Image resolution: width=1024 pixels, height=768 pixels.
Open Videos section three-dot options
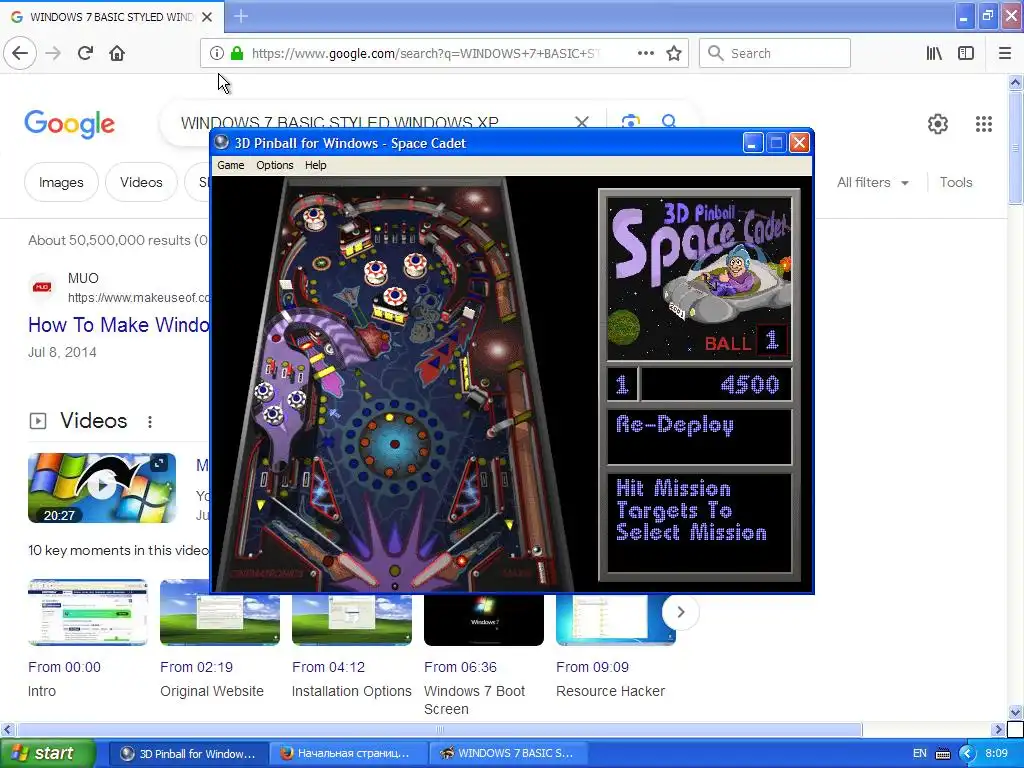[150, 422]
